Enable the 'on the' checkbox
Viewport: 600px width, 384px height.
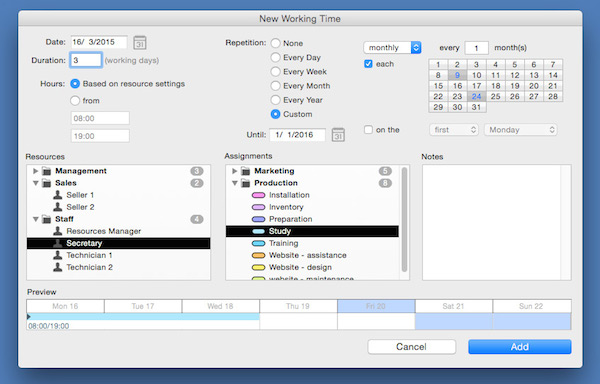[x=368, y=130]
